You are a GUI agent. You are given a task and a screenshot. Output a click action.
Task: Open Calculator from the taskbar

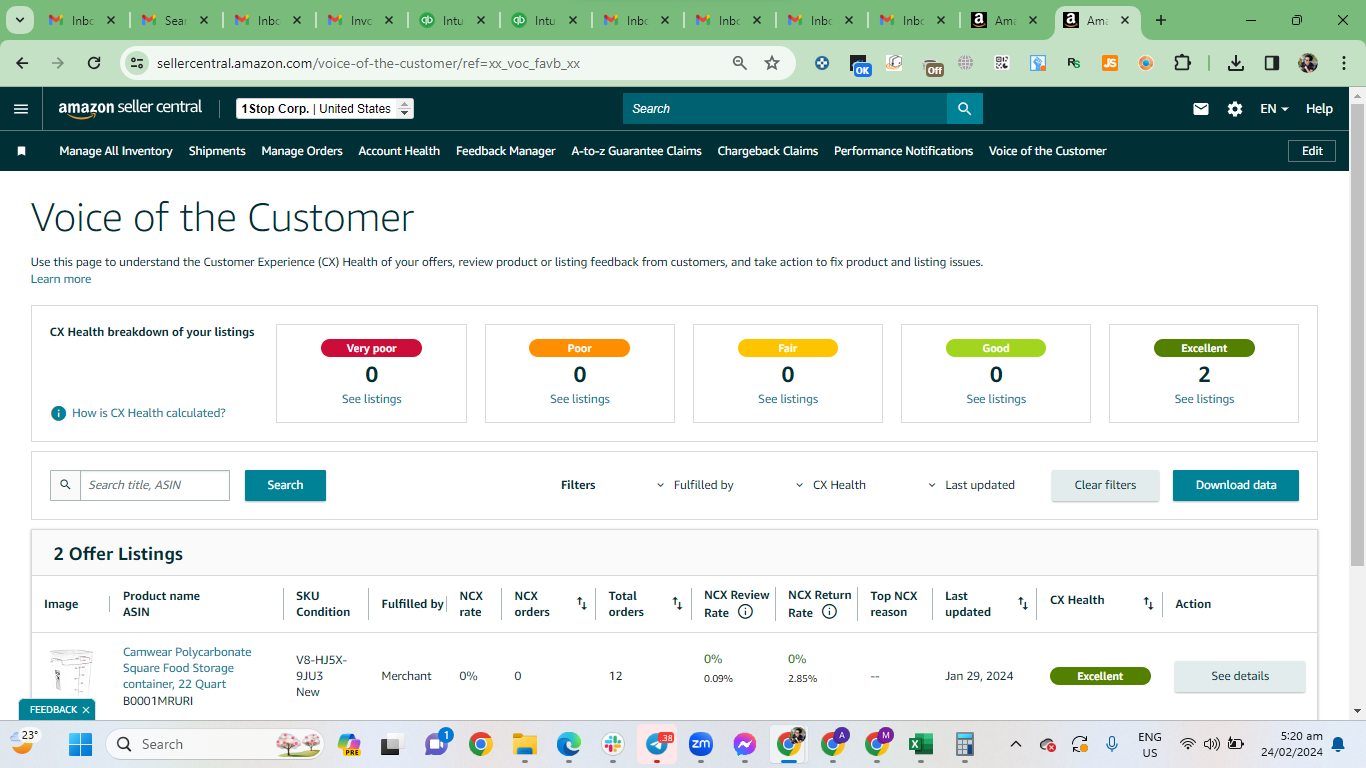[x=964, y=744]
